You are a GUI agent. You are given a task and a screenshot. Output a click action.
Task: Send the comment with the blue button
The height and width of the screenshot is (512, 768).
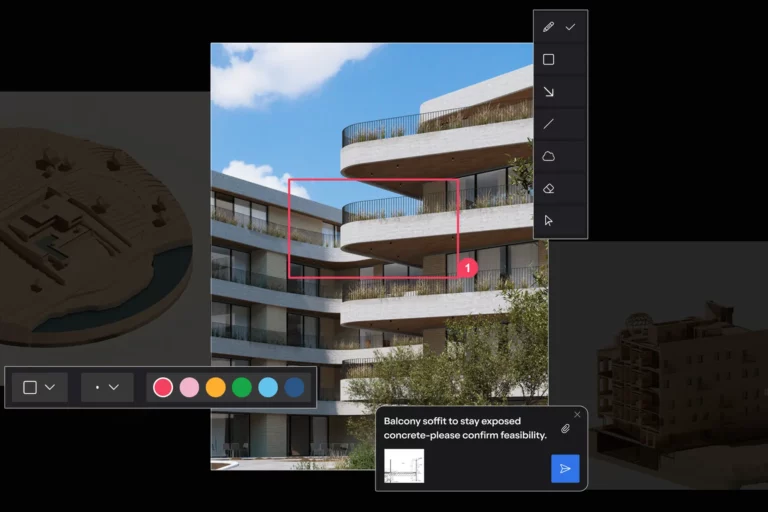(565, 468)
